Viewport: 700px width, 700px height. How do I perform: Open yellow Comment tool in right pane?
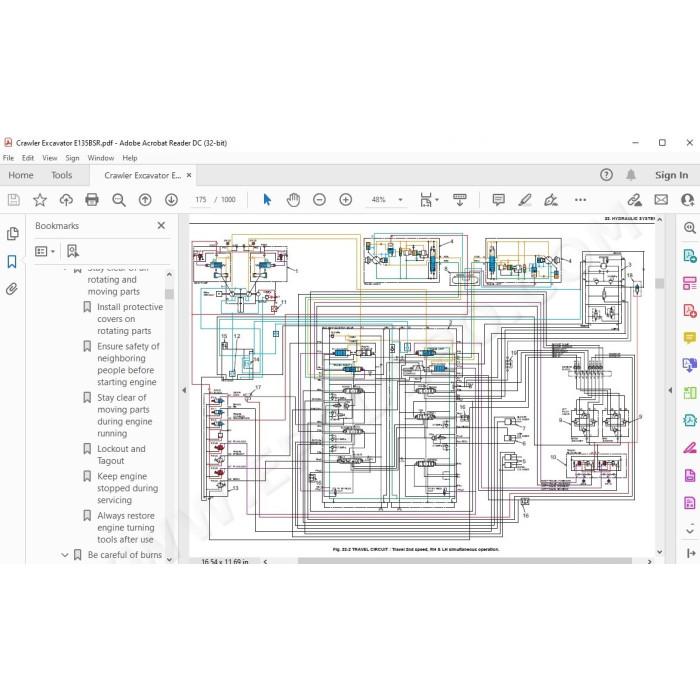click(690, 338)
